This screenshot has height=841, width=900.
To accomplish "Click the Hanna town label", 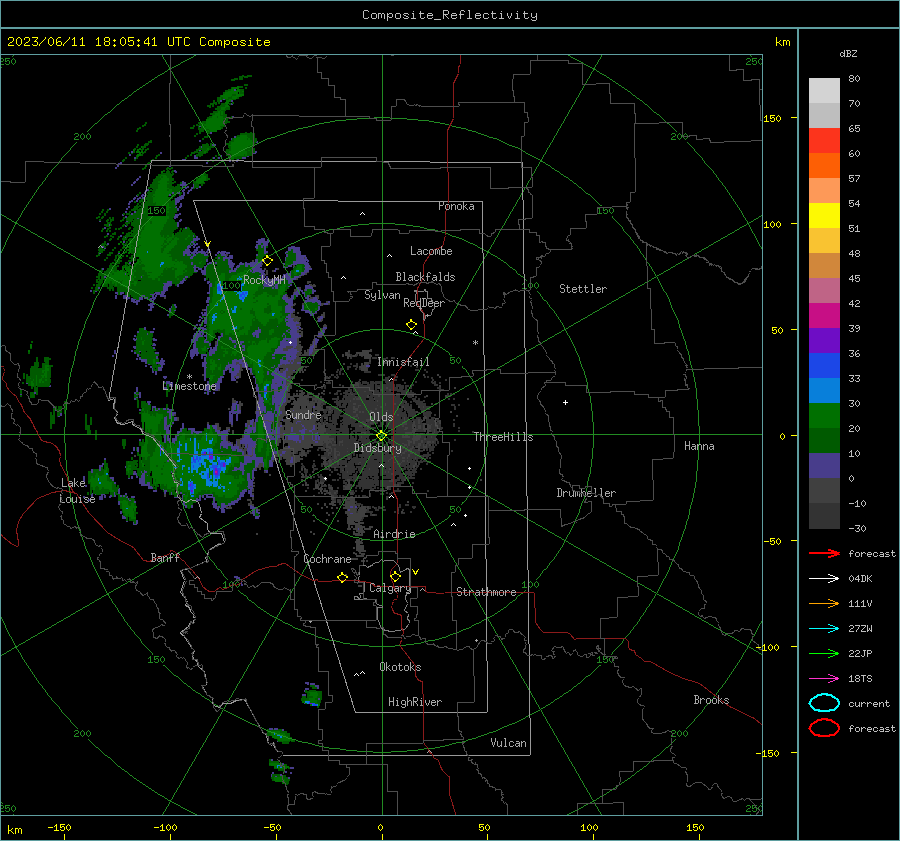I will tap(699, 446).
